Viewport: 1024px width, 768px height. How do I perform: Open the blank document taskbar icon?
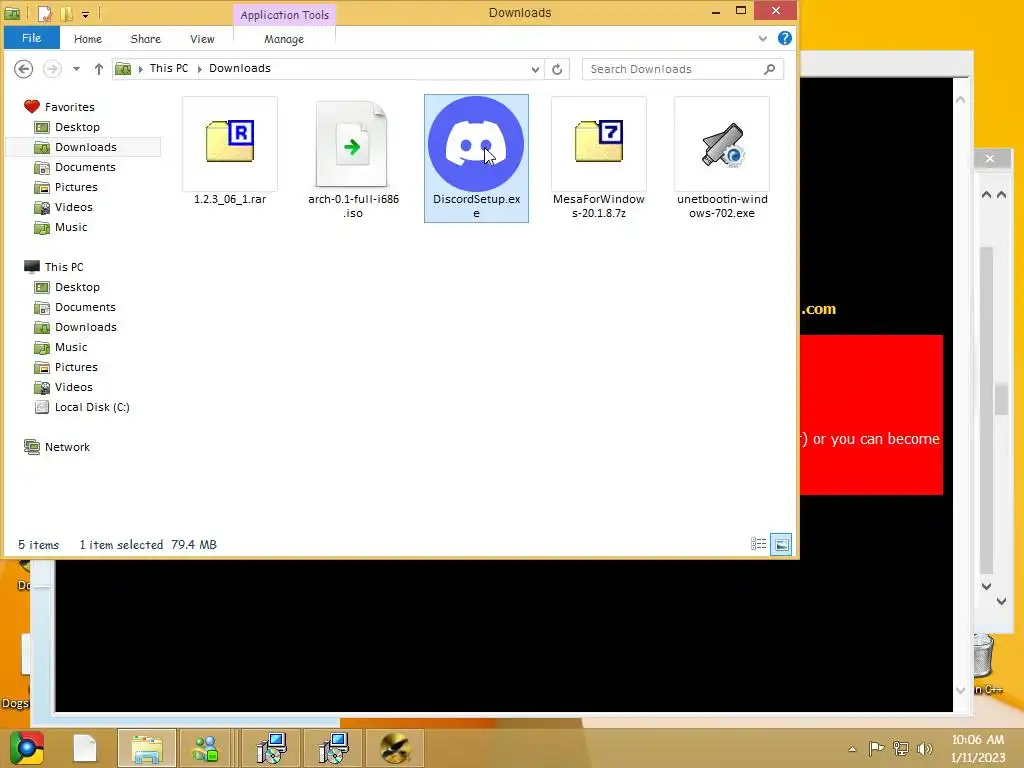click(85, 748)
